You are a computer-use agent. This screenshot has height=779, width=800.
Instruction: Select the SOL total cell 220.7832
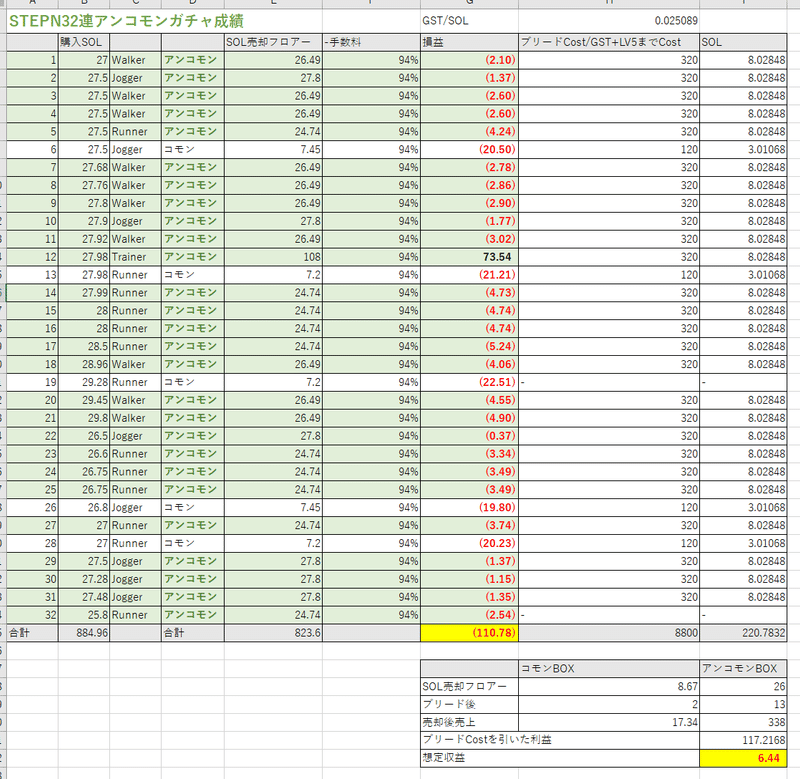[743, 633]
